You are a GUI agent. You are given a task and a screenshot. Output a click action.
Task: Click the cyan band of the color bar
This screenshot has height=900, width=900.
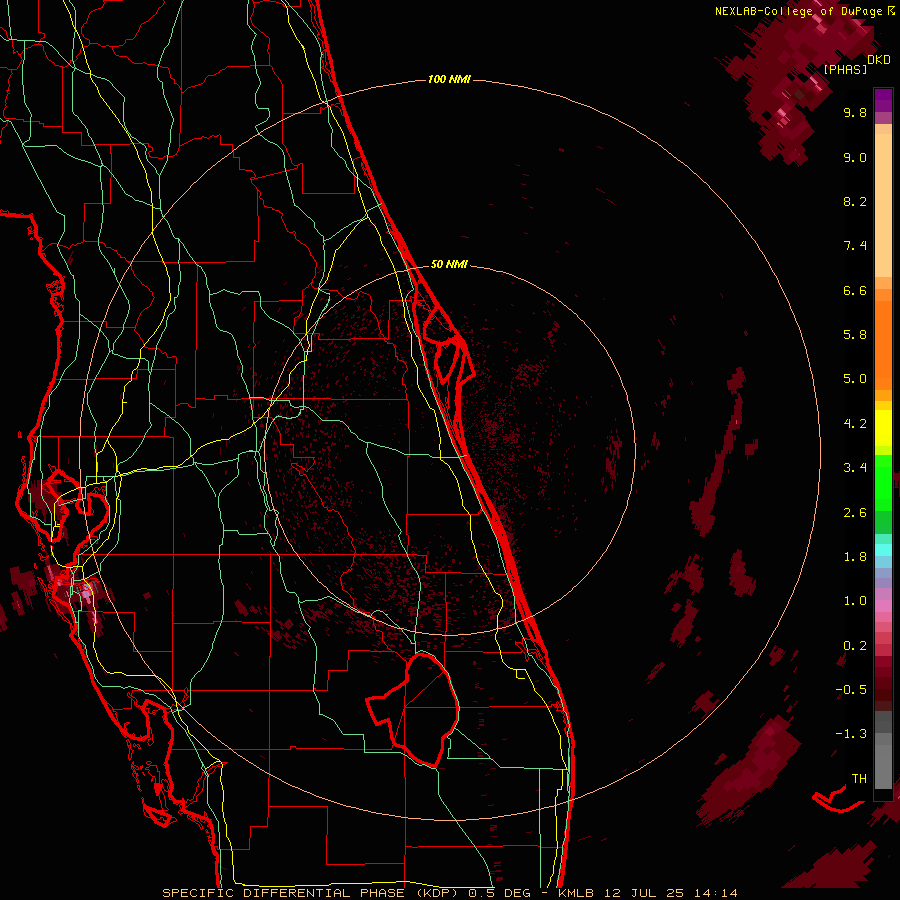point(883,550)
